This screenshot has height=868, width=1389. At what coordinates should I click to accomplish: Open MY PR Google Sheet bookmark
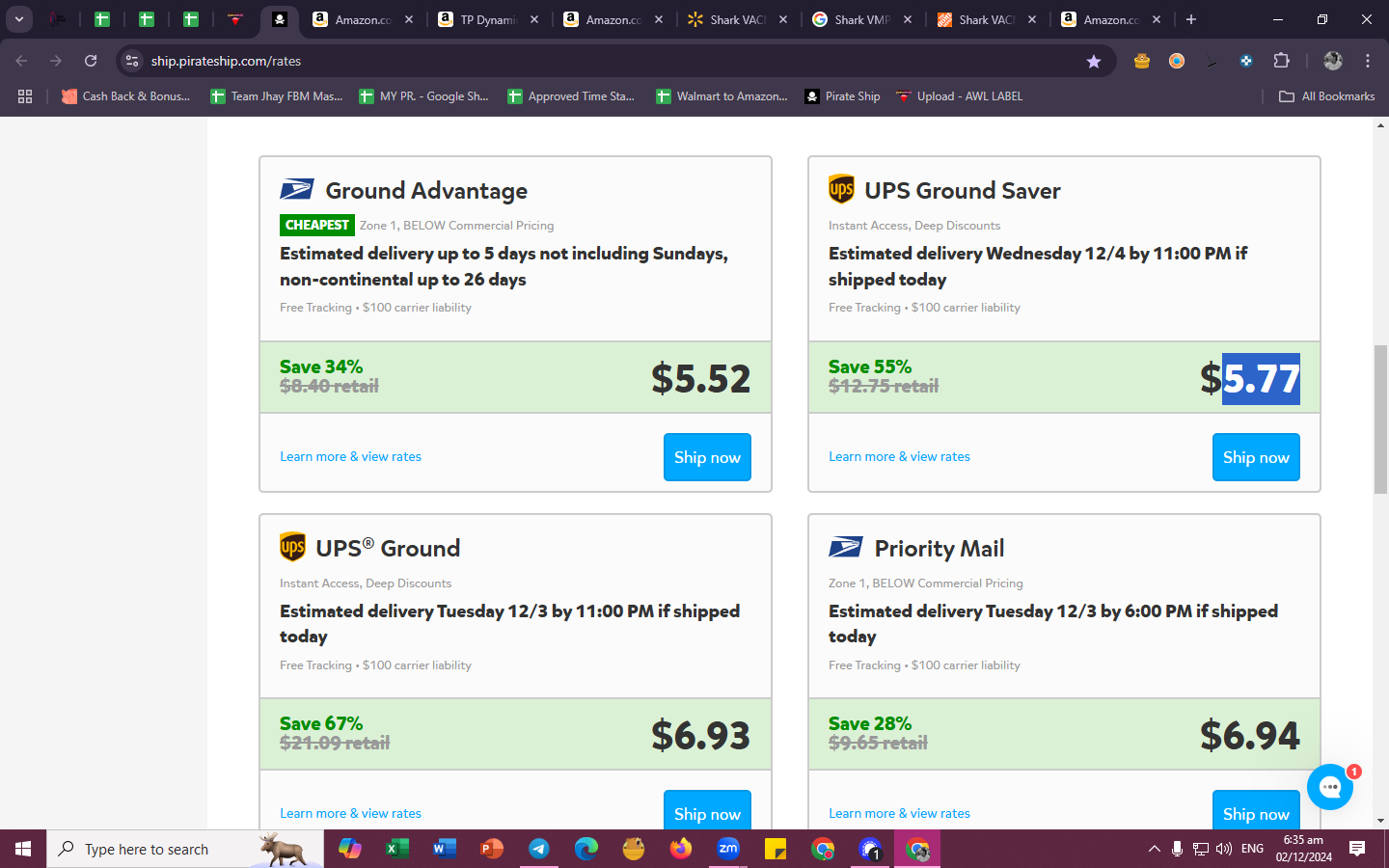423,96
